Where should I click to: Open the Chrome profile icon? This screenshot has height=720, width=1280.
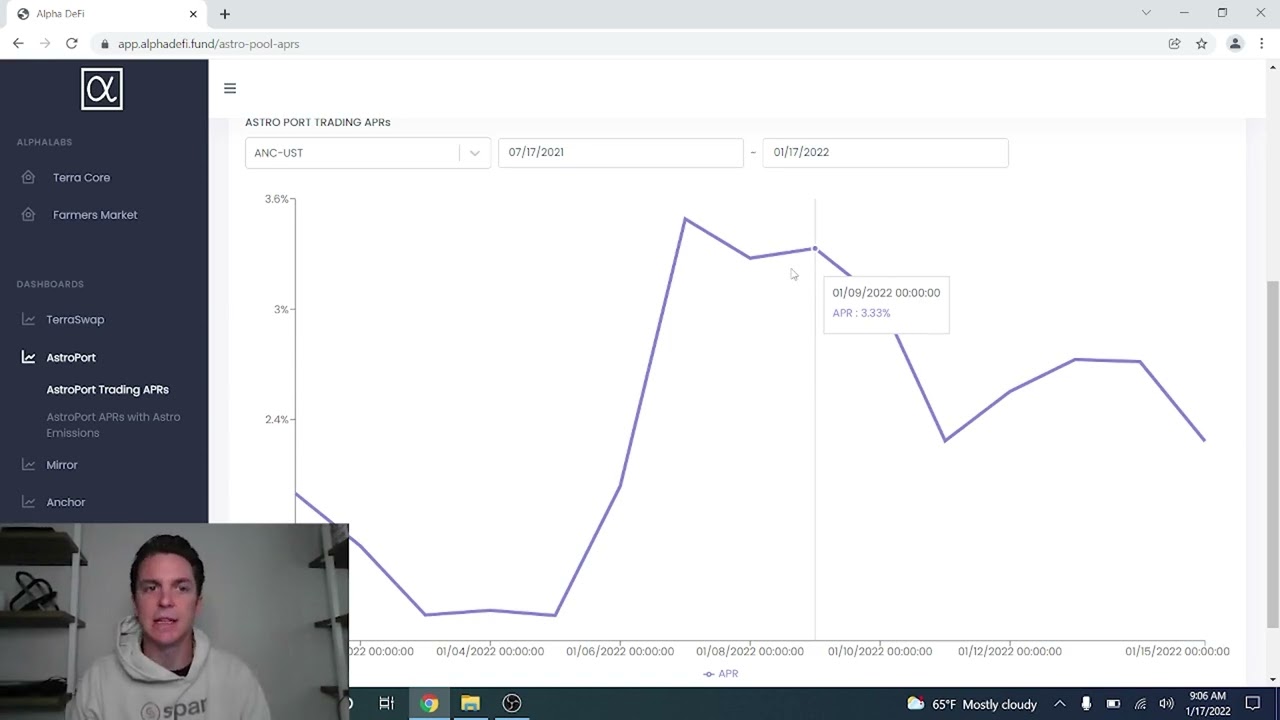[x=1235, y=43]
